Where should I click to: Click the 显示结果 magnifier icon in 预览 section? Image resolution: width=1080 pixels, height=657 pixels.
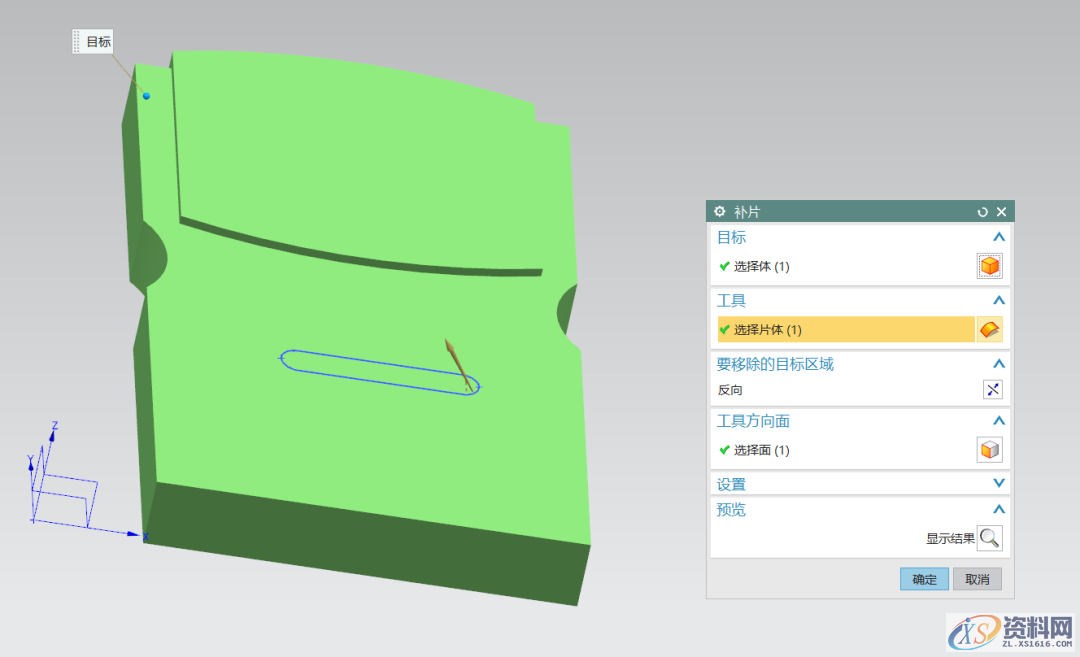(x=989, y=537)
